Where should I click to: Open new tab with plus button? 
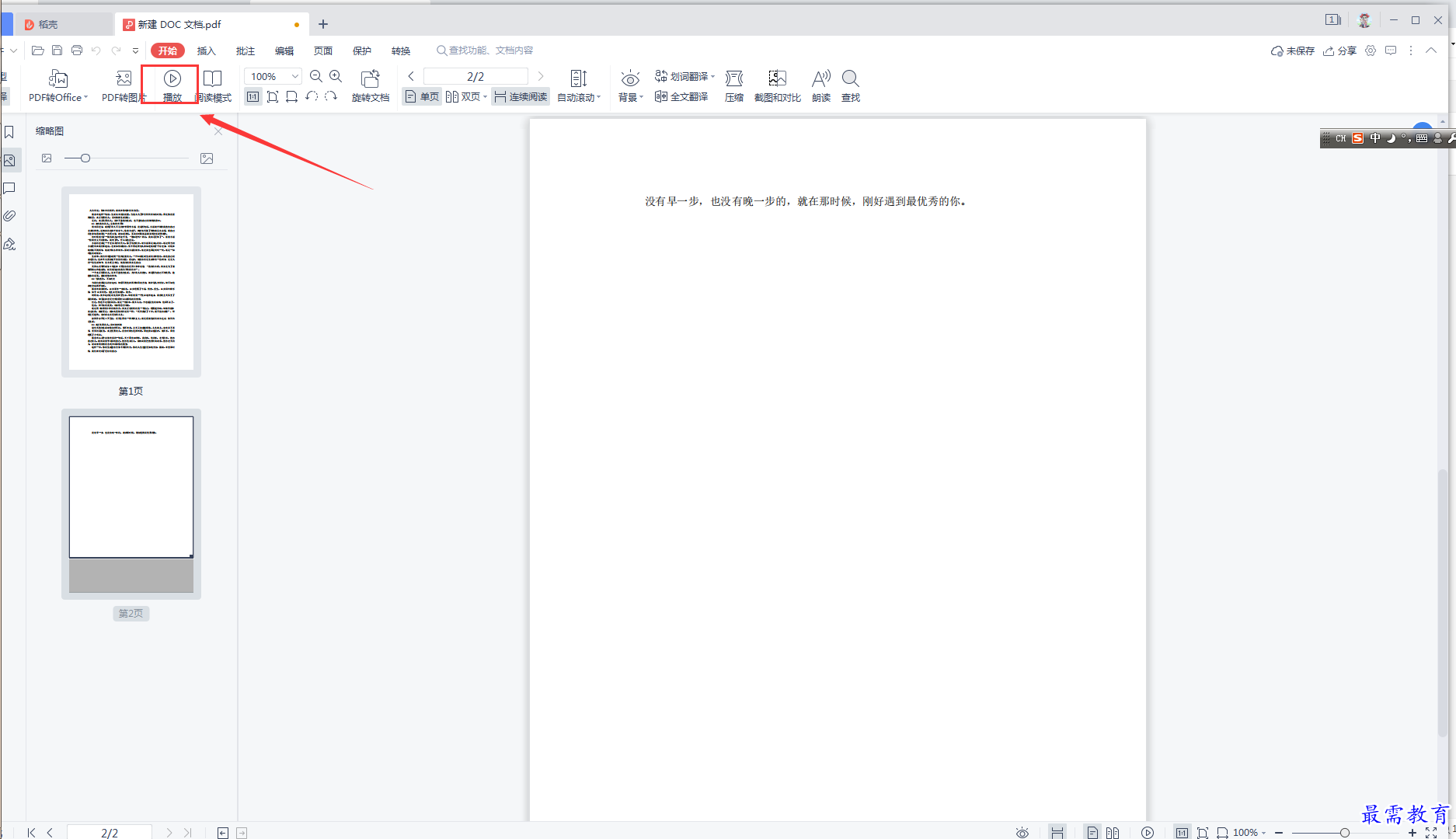pos(323,24)
